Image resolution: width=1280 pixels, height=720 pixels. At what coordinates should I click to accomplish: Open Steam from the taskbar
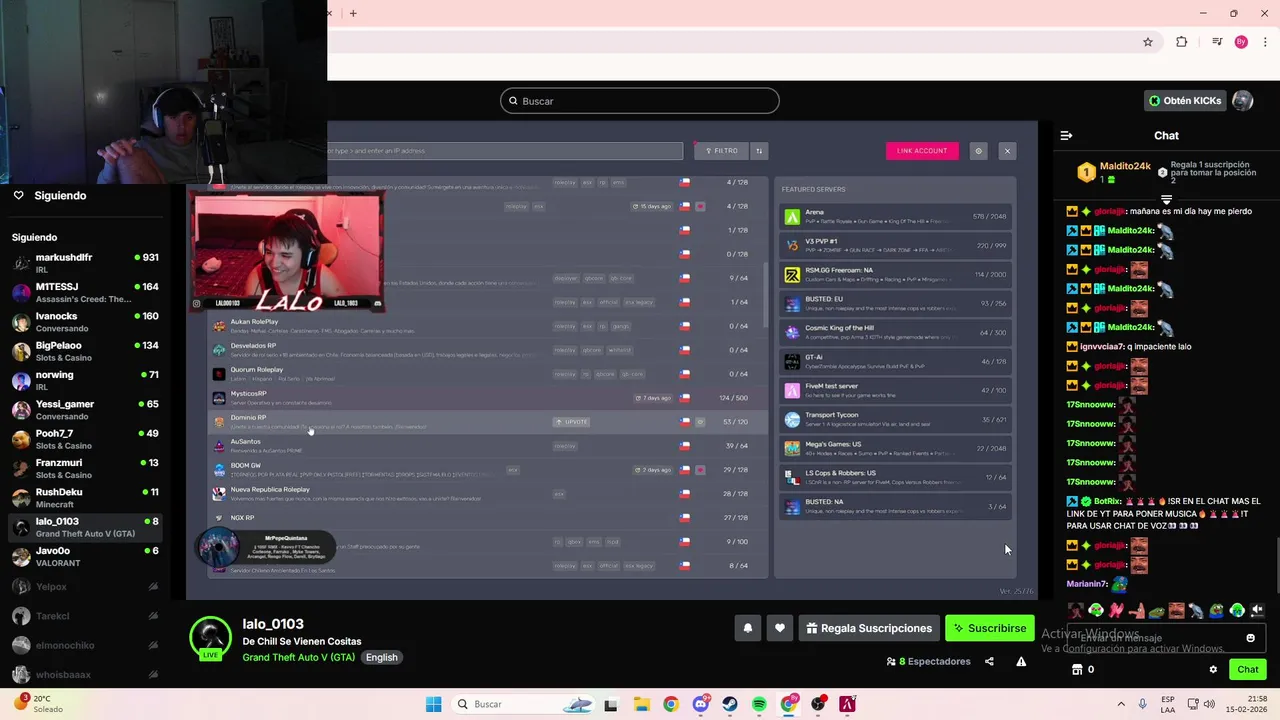tap(730, 704)
